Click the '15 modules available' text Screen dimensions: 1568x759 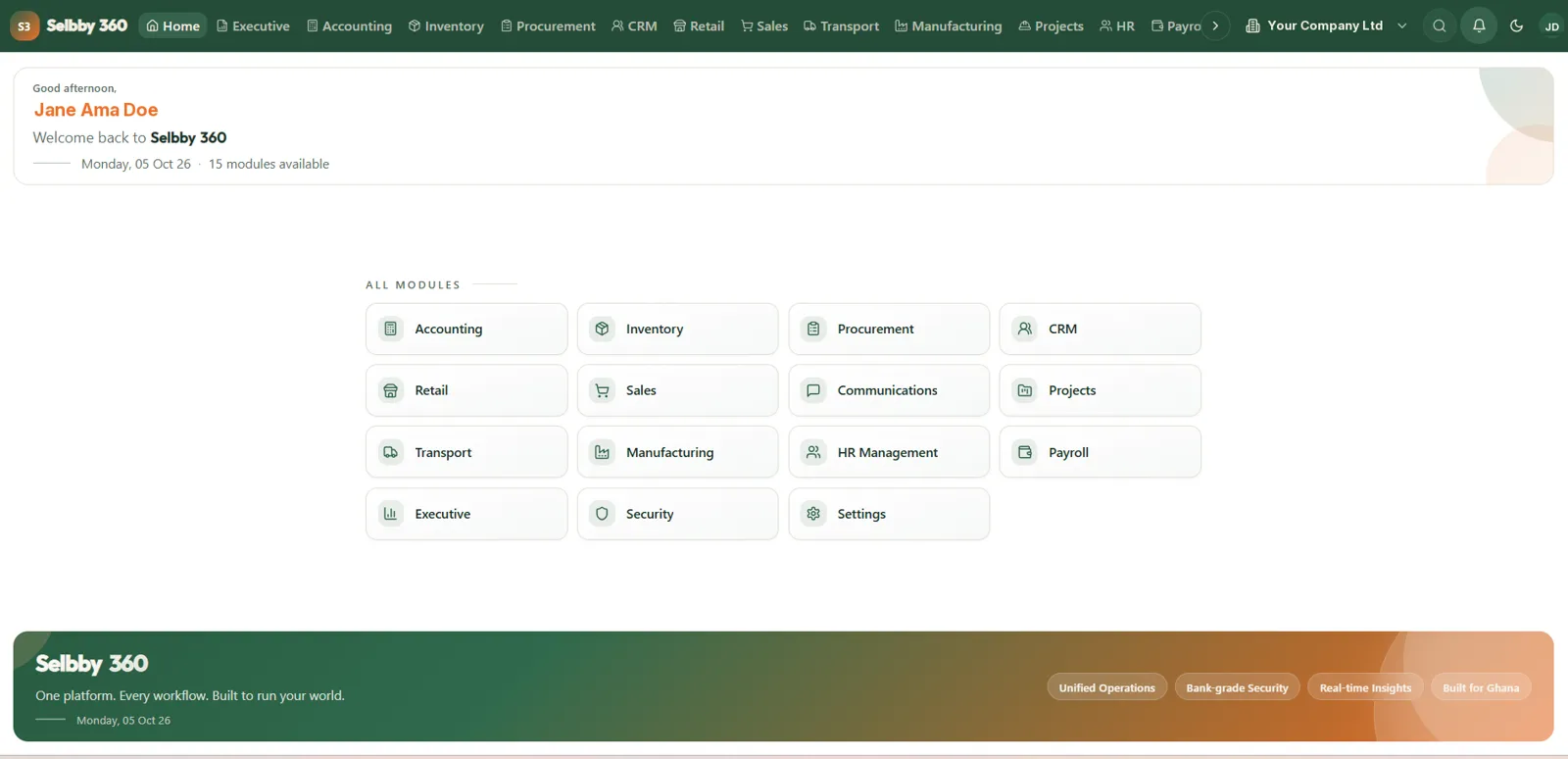[269, 164]
